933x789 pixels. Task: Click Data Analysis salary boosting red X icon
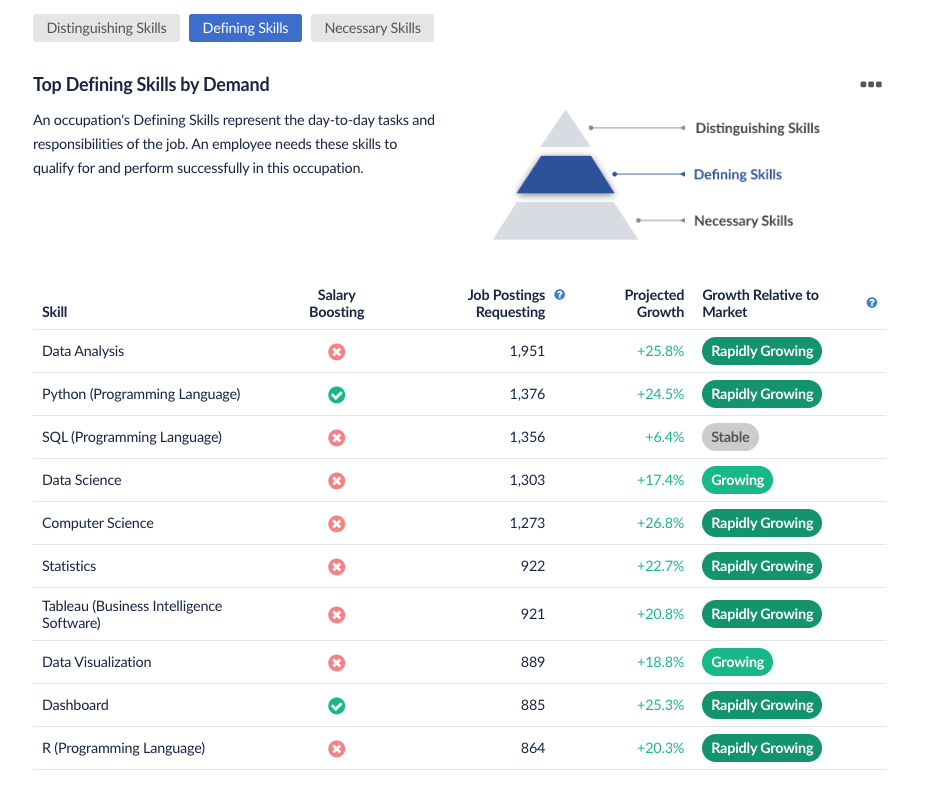(337, 352)
